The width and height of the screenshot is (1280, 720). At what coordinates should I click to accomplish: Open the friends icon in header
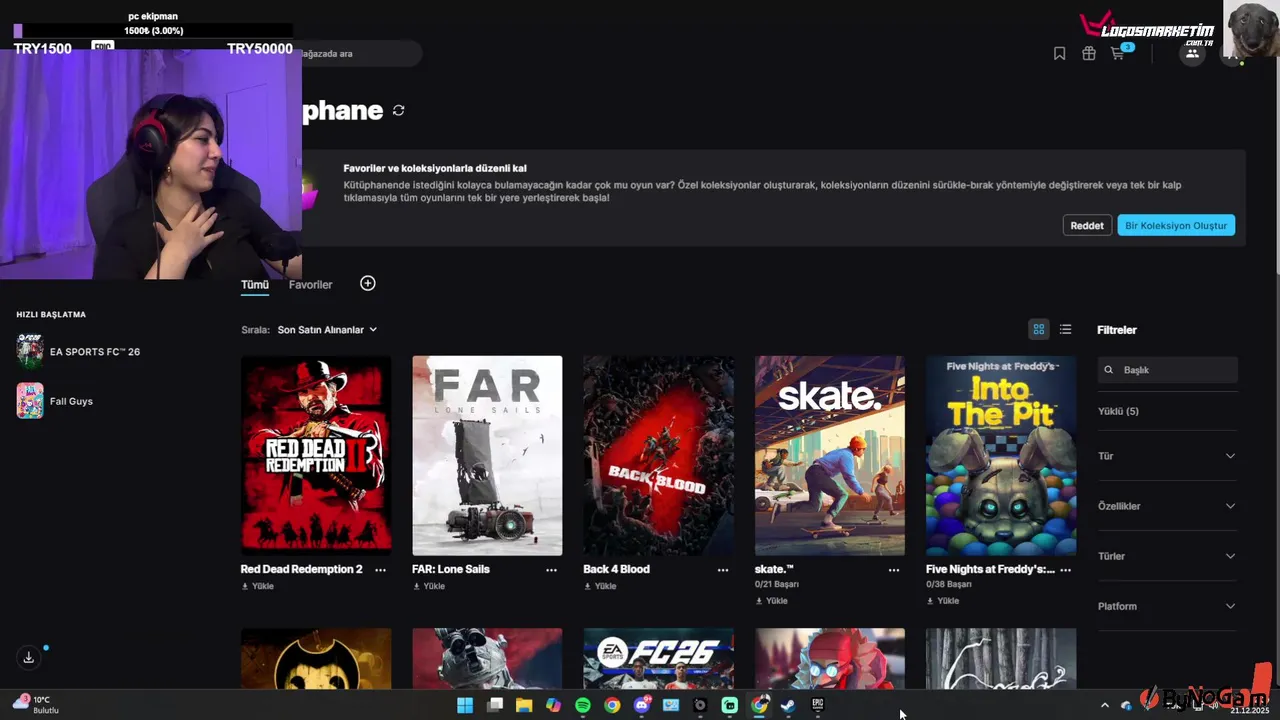(1192, 54)
